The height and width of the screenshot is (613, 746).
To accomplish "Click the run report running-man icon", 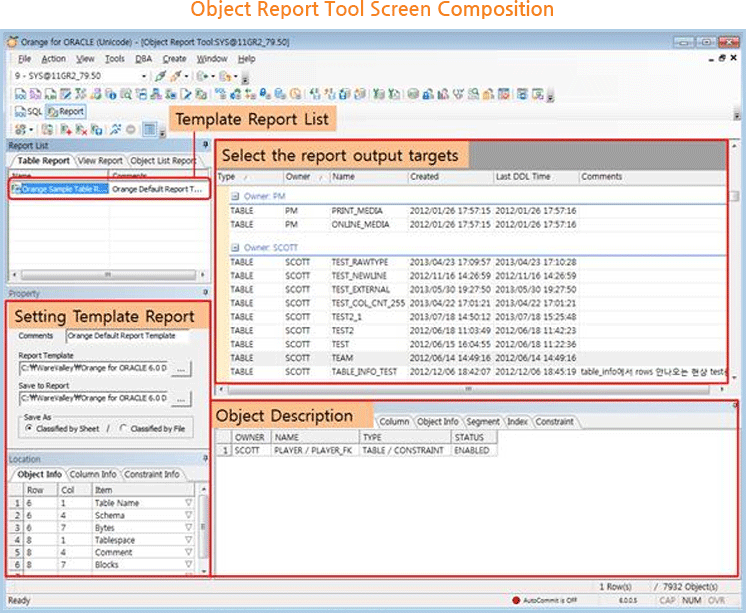I will click(x=116, y=129).
